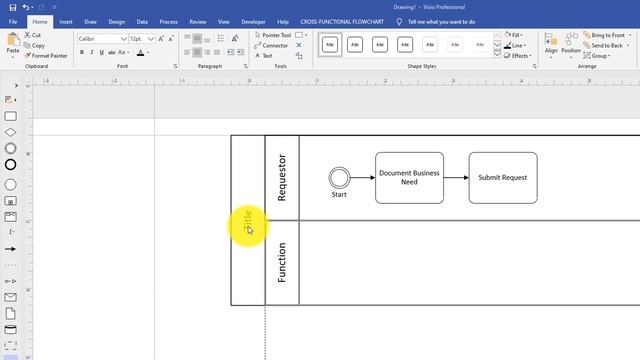640x360 pixels.
Task: Click increase indent icon
Action: click(x=240, y=52)
